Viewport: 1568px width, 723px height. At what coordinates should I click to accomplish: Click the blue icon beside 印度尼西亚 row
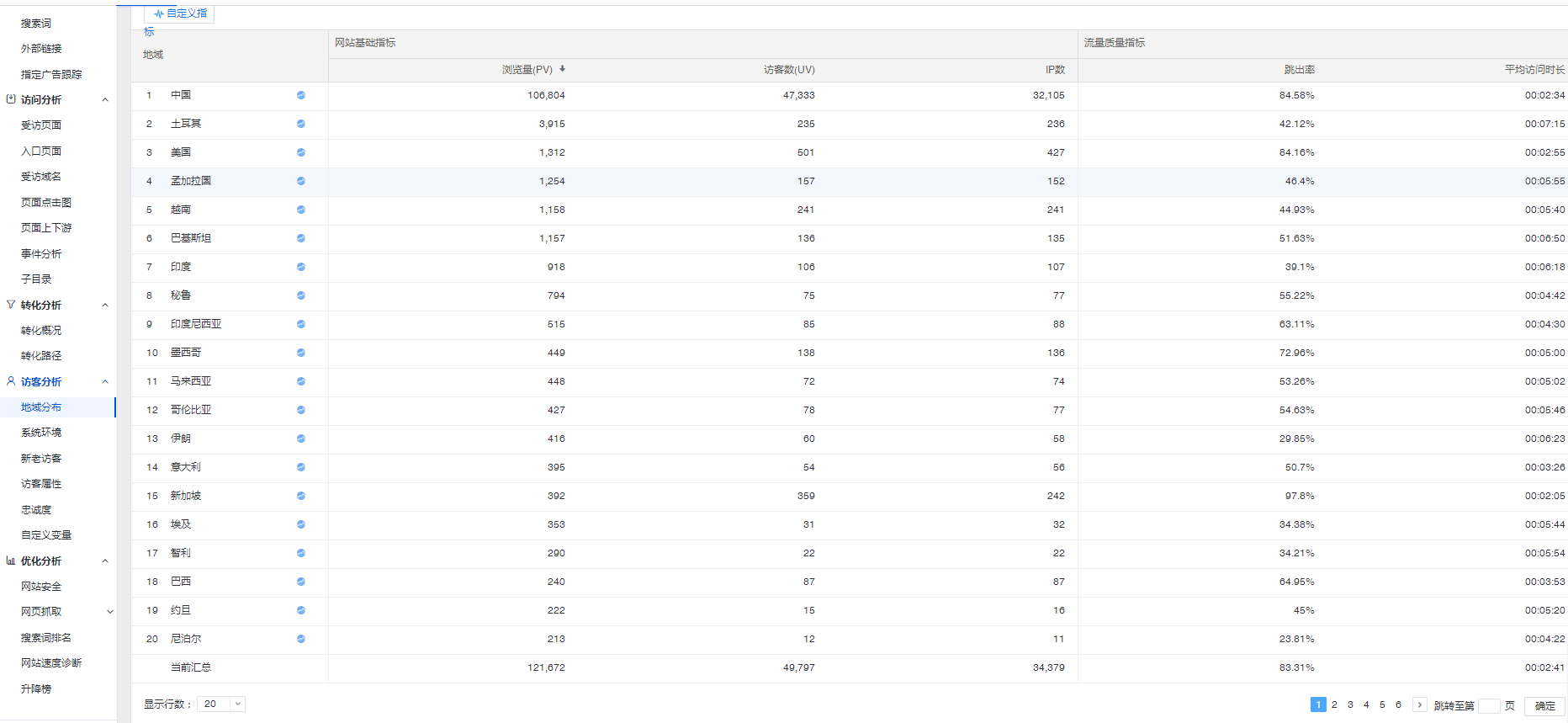tap(300, 324)
